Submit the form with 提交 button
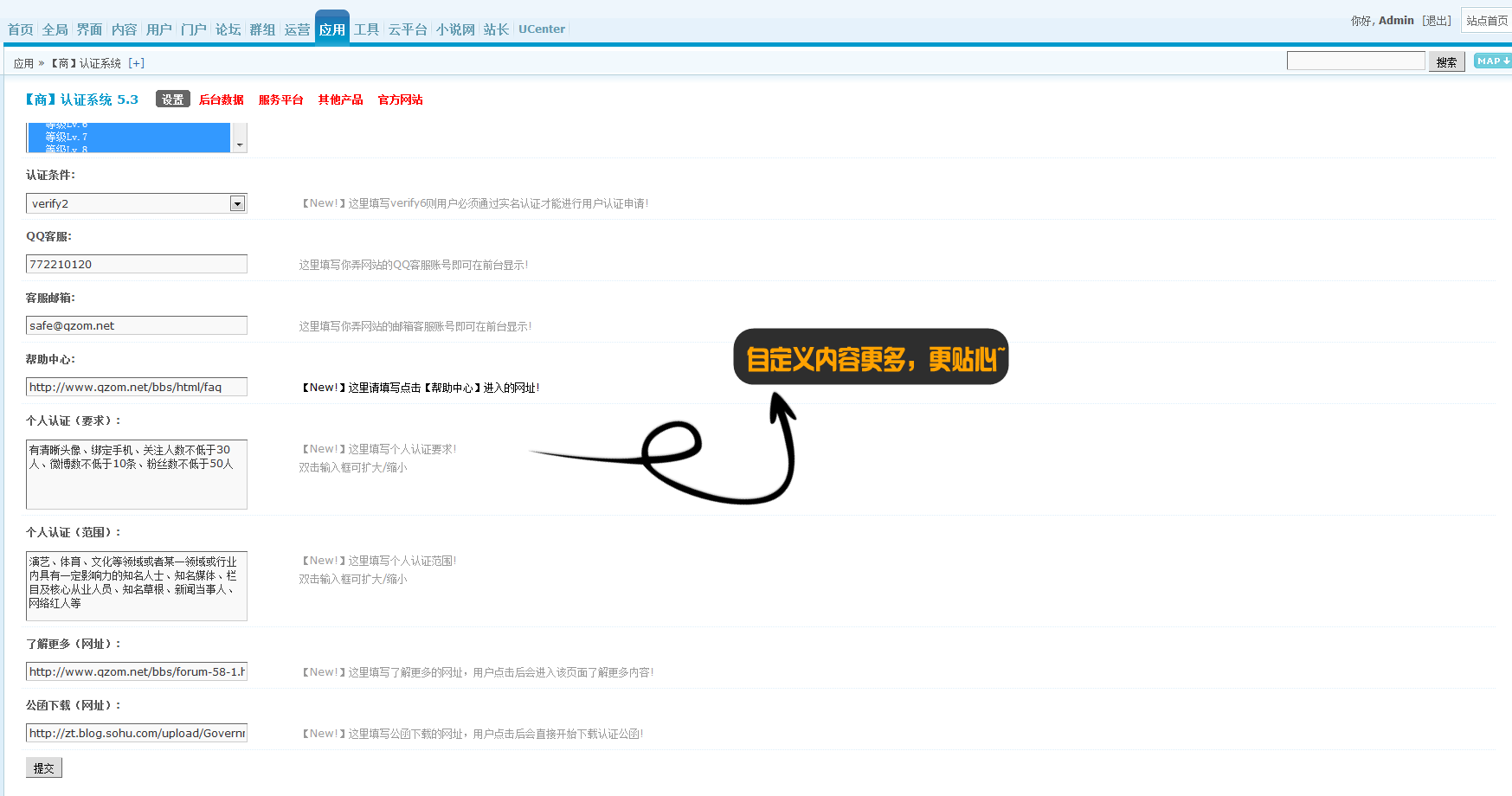 tap(44, 767)
